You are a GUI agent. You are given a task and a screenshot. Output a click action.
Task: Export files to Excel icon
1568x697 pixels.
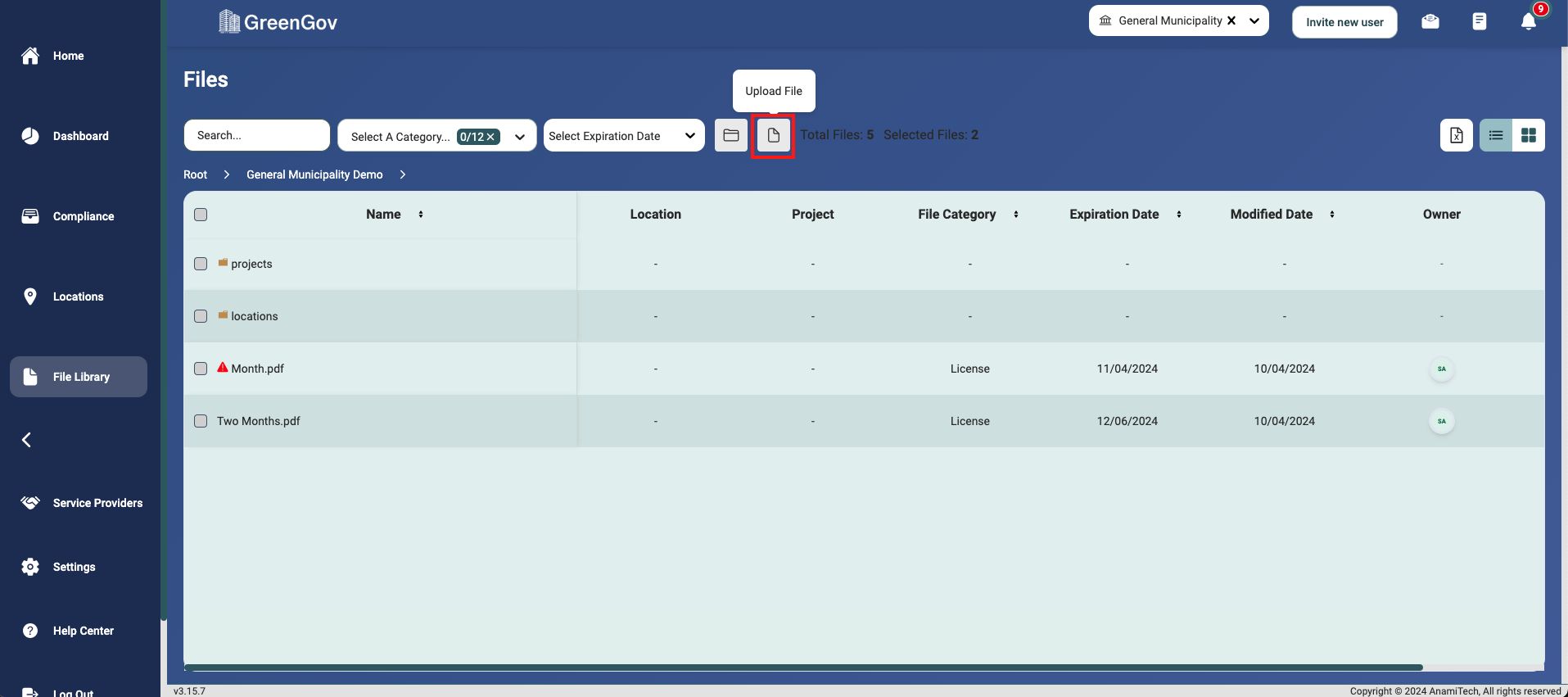coord(1456,135)
